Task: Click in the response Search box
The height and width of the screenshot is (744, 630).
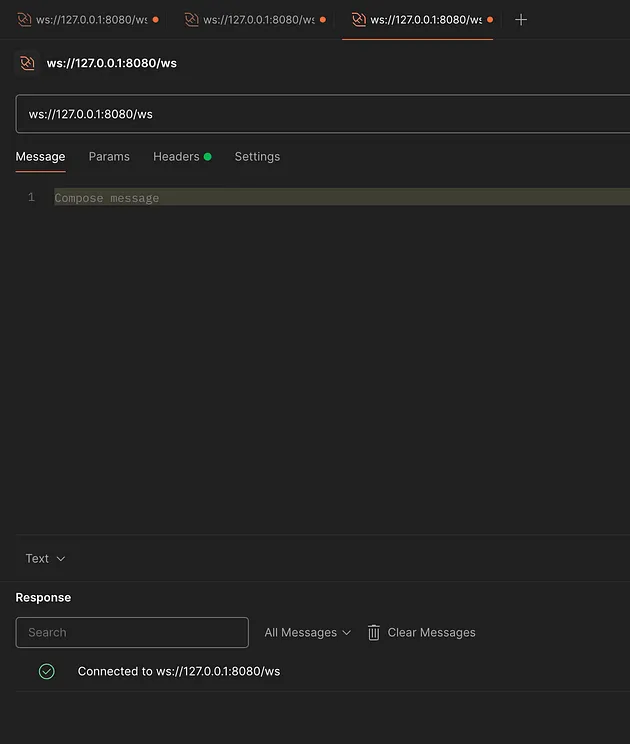Action: point(132,632)
